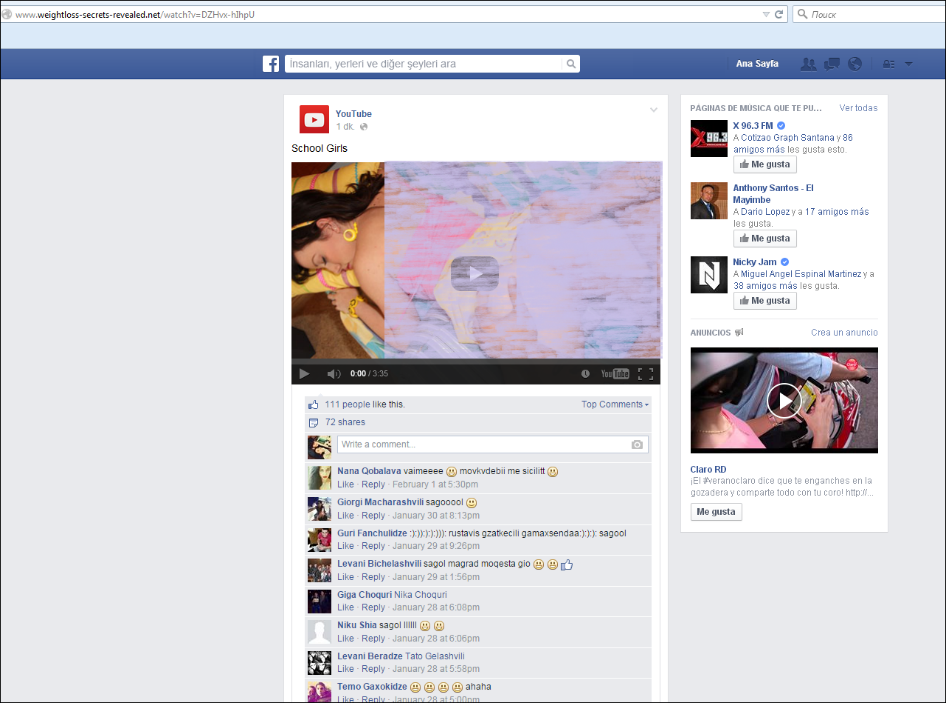Viewport: 946px width, 703px height.
Task: Click Anuncios megaphone icon
Action: click(739, 332)
